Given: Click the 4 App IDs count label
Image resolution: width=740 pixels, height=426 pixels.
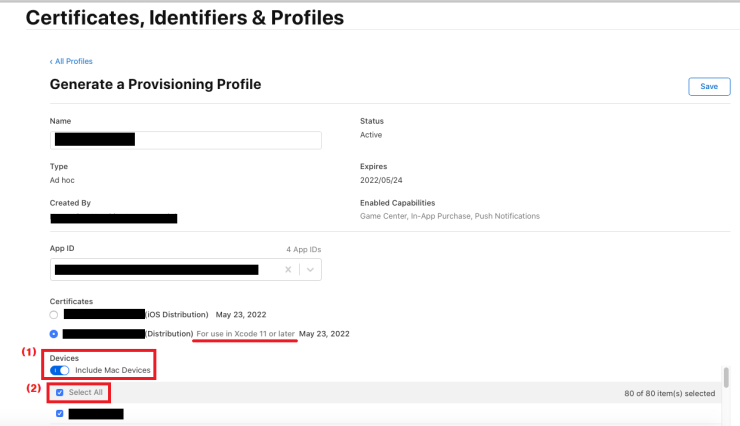Looking at the screenshot, I should click(x=301, y=249).
